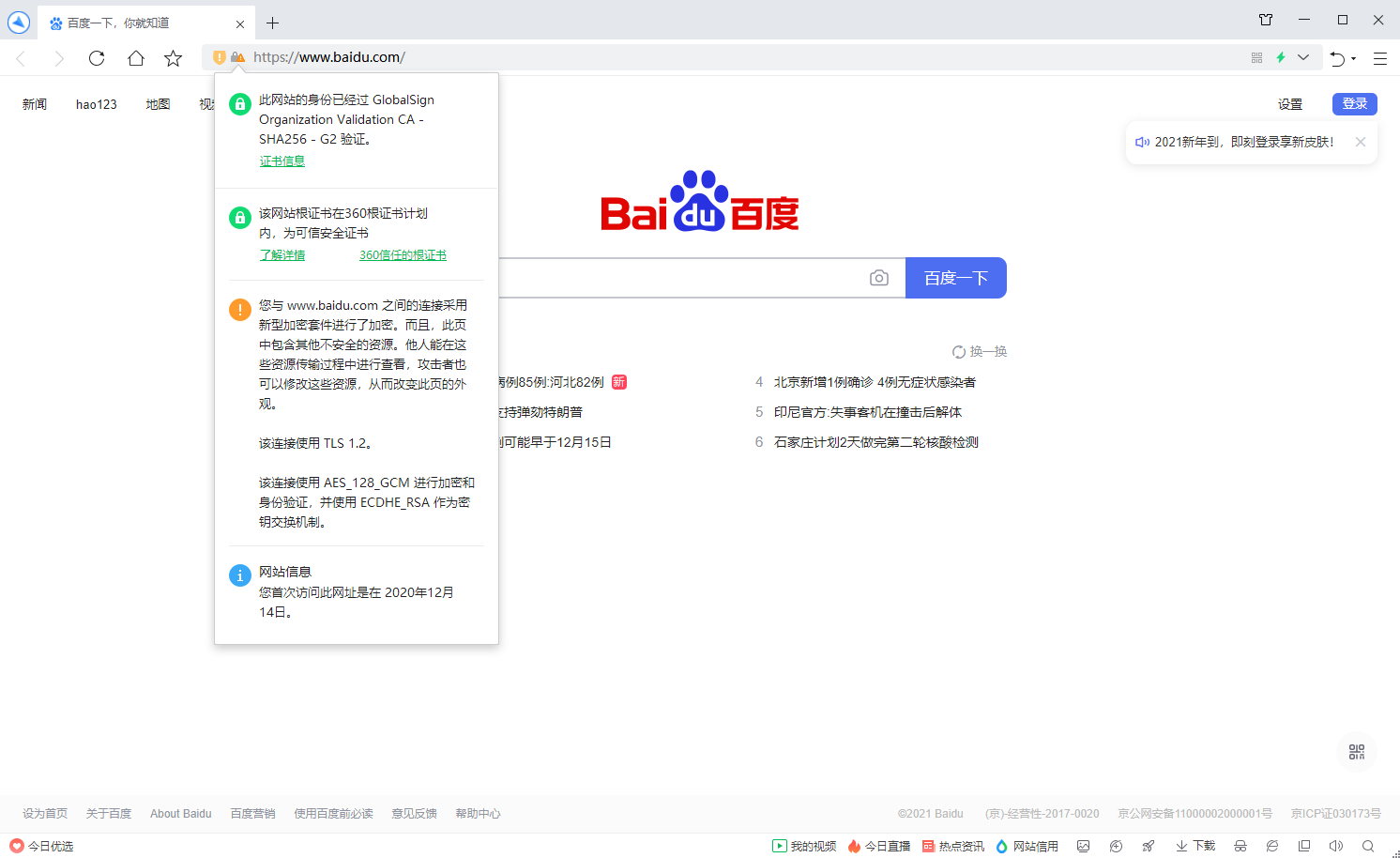The image size is (1400, 858).
Task: Click the back navigation arrow
Action: click(21, 58)
